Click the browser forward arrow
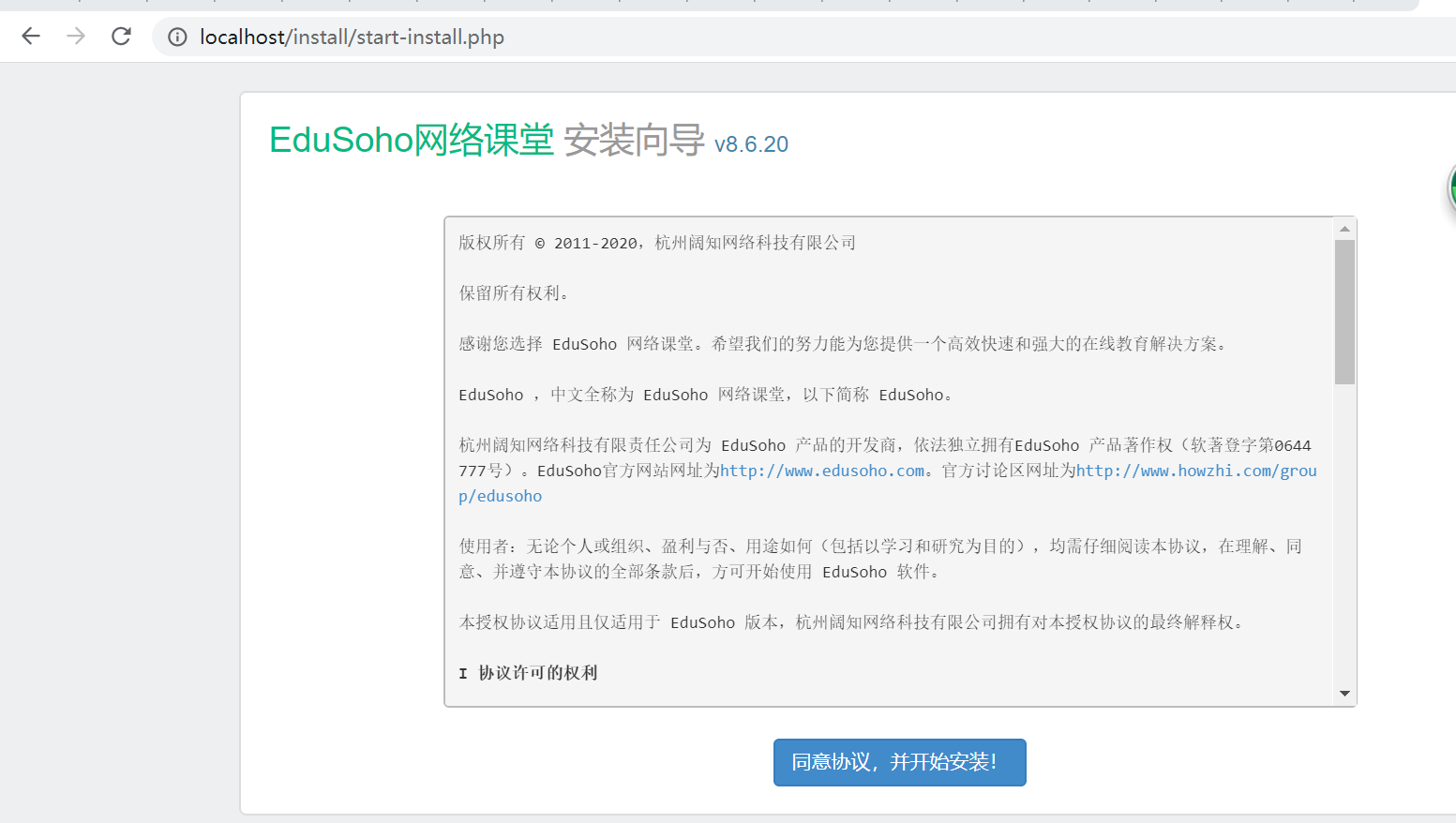The width and height of the screenshot is (1456, 823). coord(76,37)
